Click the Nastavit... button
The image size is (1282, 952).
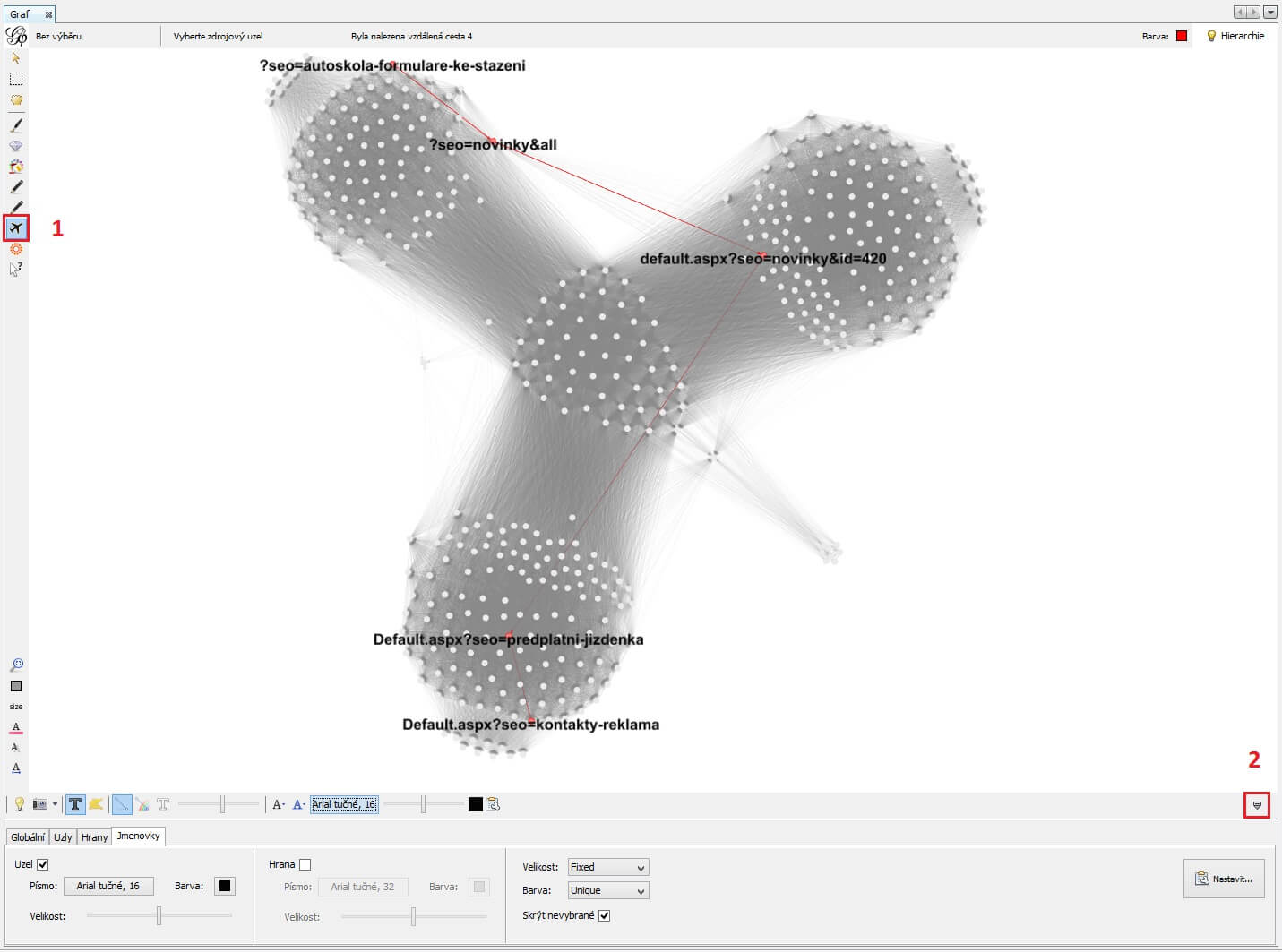pyautogui.click(x=1224, y=879)
